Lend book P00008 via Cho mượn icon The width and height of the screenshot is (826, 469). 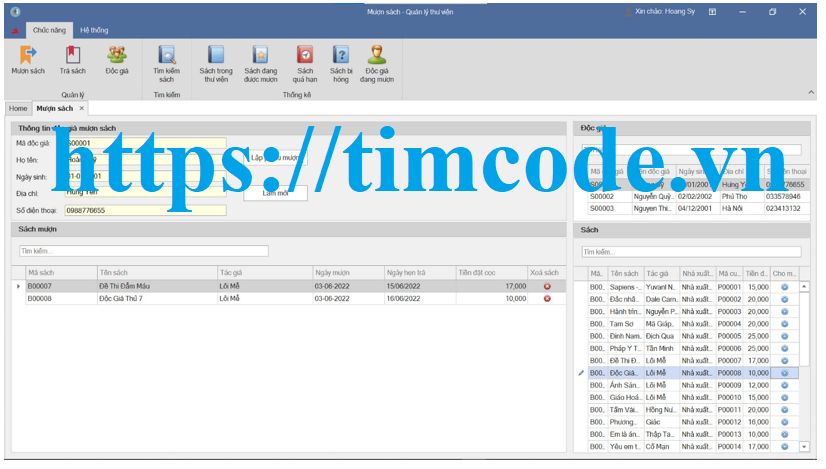click(x=784, y=373)
